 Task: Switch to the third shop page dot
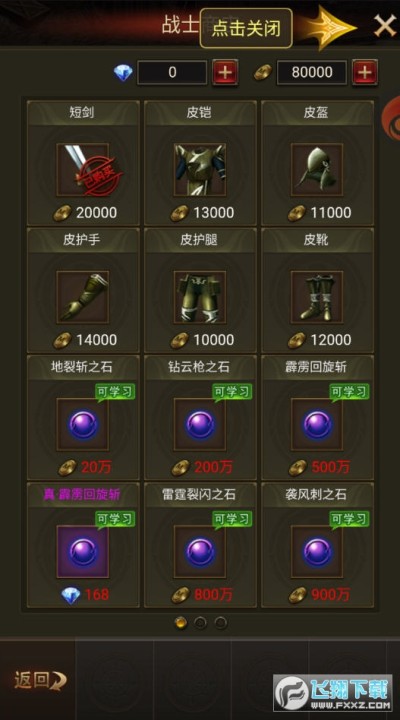[x=221, y=623]
